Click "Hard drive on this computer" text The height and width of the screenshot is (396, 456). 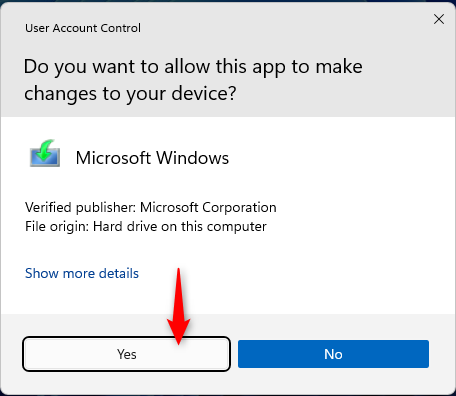click(180, 227)
